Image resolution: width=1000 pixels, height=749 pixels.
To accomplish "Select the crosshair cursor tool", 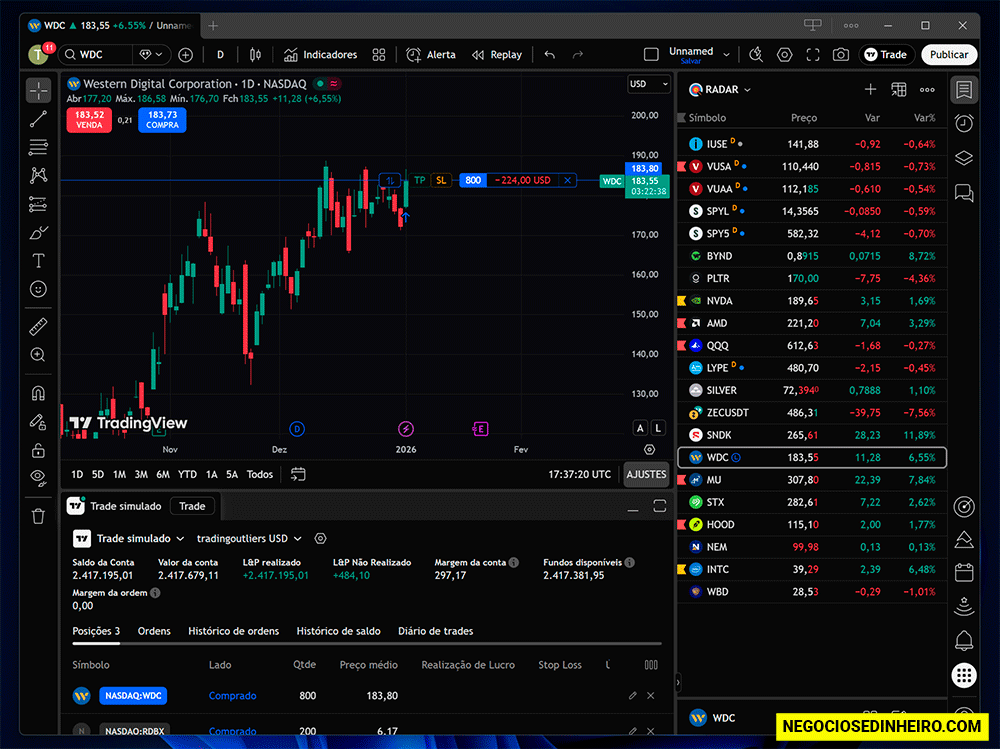I will (x=38, y=90).
